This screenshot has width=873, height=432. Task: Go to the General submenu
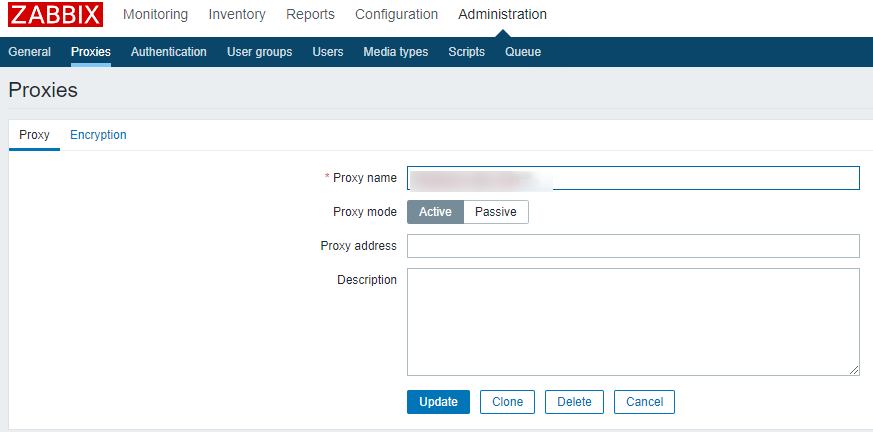coord(29,52)
